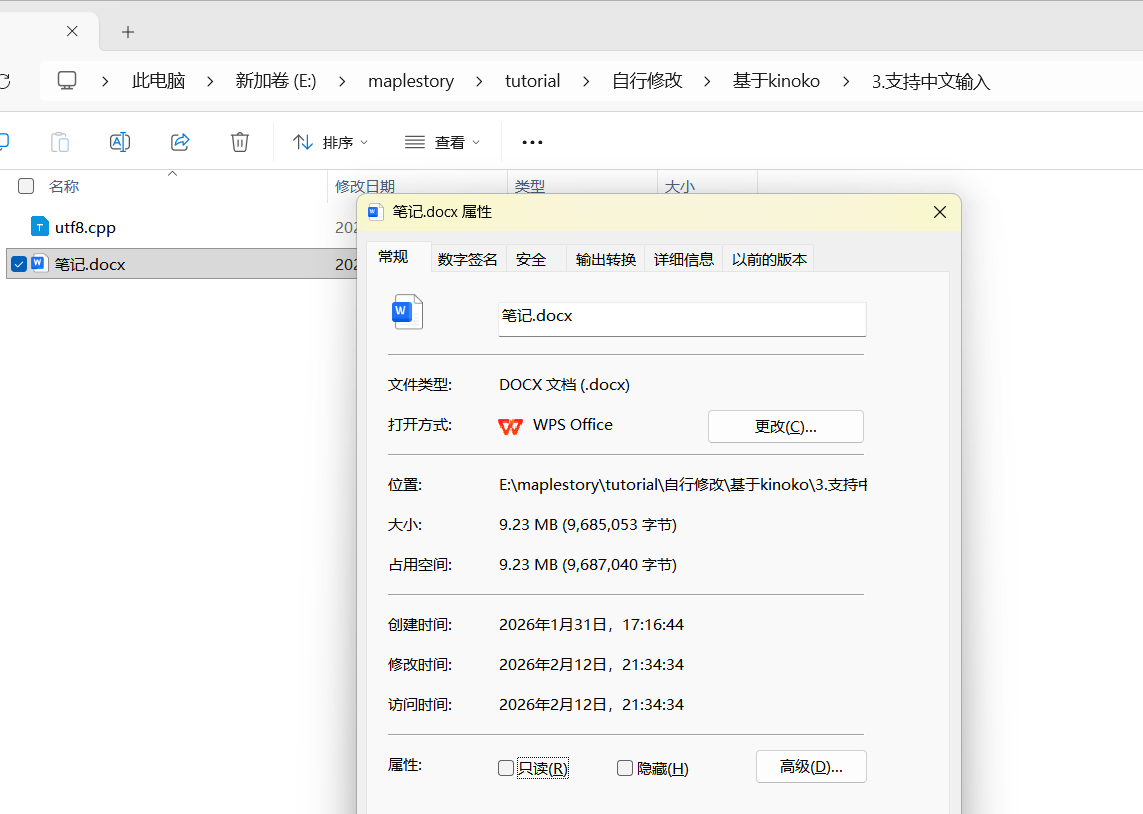1143x814 pixels.
Task: Open a new tab with the plus icon
Action: 128,32
